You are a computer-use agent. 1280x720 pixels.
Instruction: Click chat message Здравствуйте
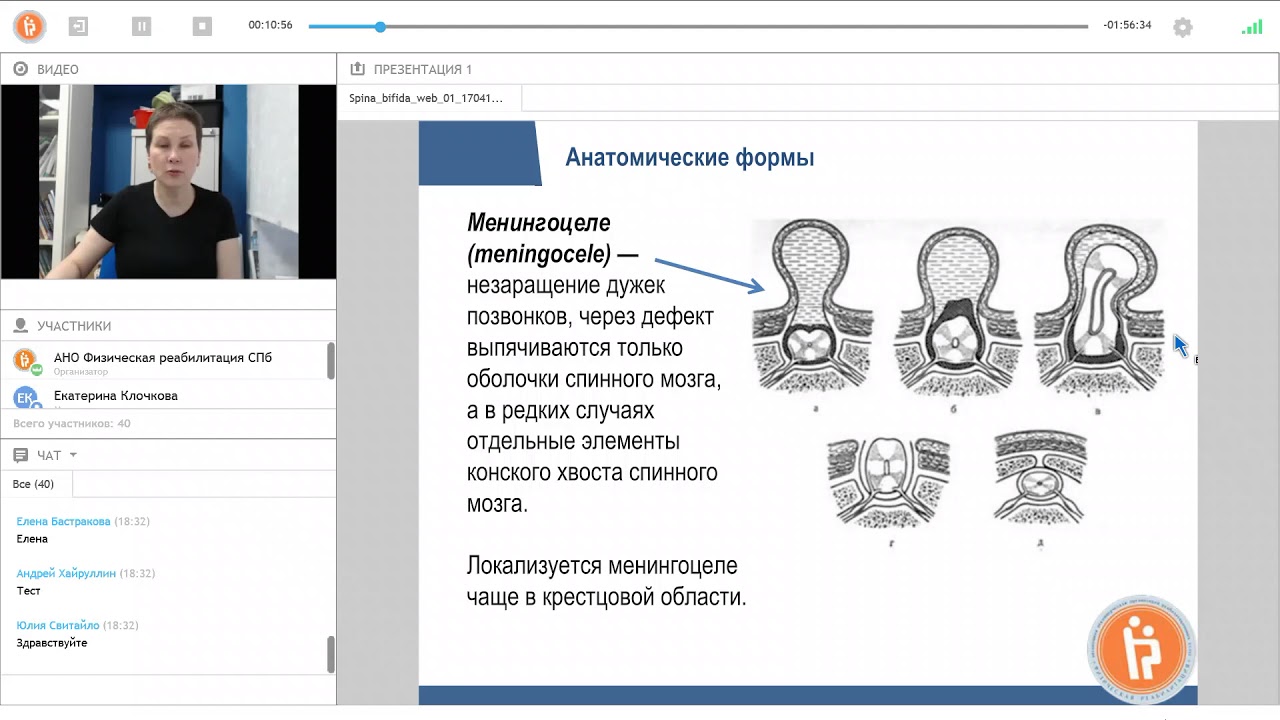pos(52,643)
